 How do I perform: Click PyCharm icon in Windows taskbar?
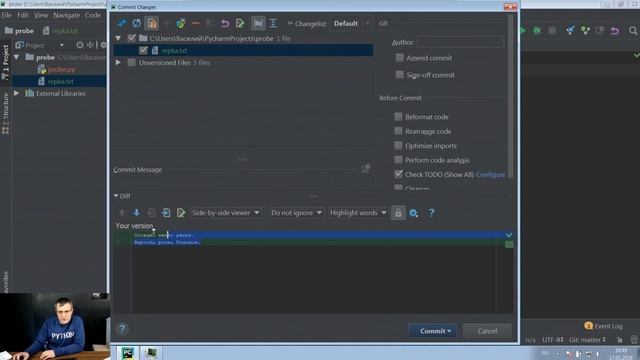[x=128, y=353]
